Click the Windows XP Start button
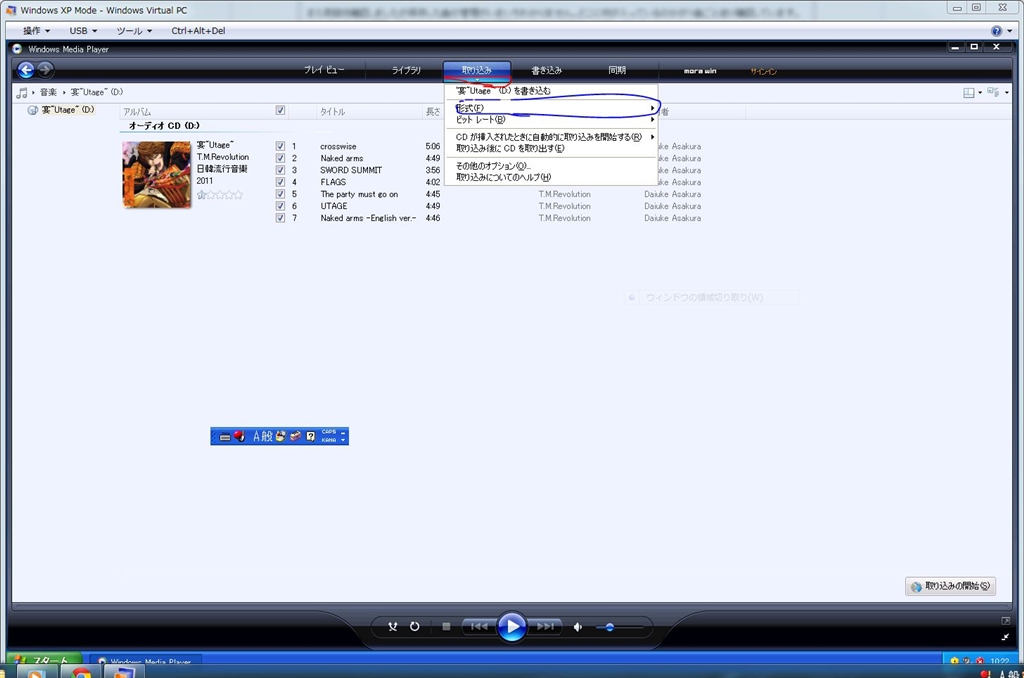The width and height of the screenshot is (1024, 678). [44, 660]
